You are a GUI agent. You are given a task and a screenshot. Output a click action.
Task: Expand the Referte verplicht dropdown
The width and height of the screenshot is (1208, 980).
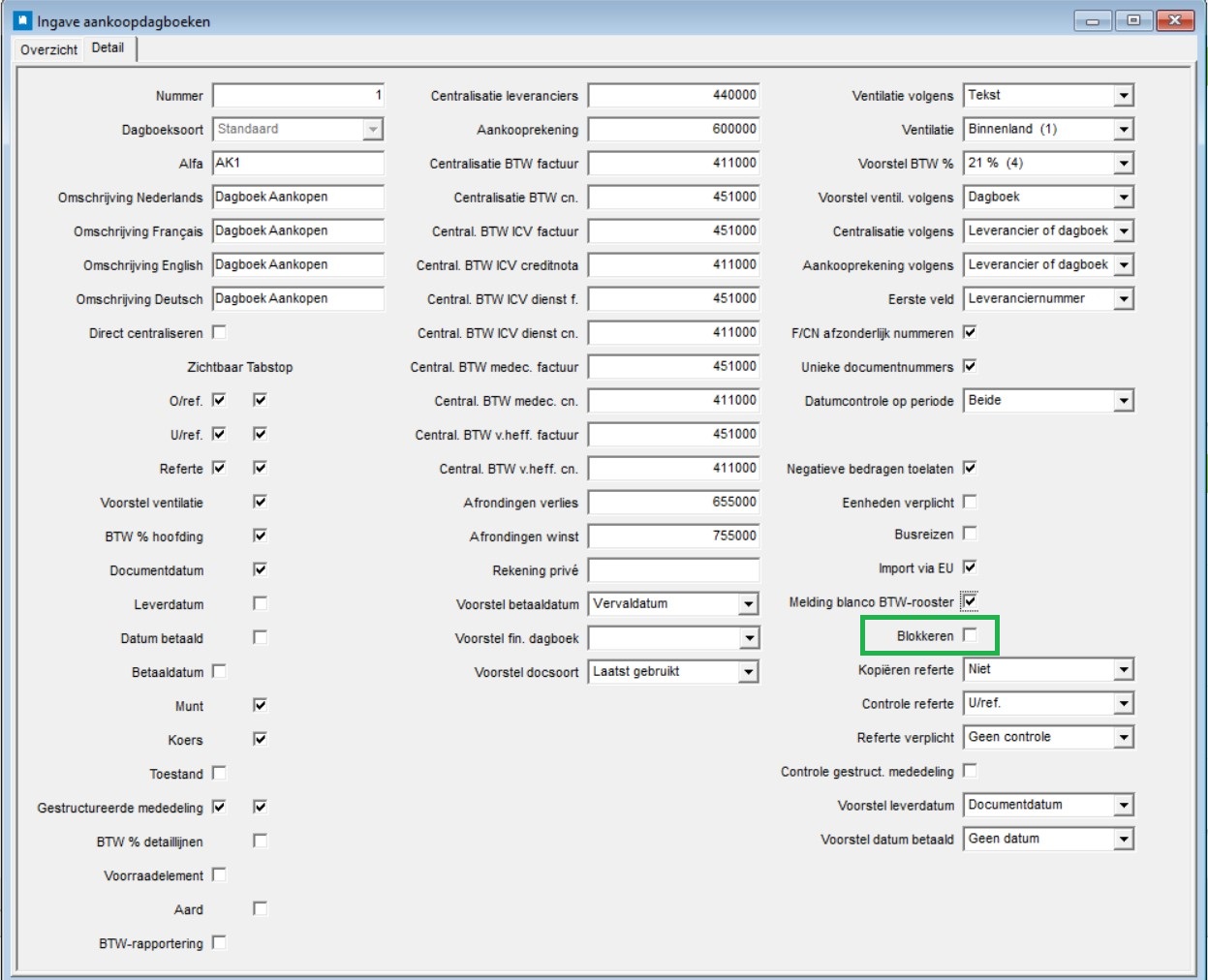tap(1123, 738)
